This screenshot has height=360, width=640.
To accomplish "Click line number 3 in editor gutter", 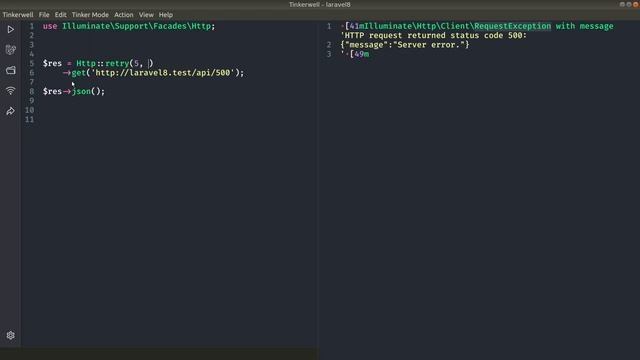I will coord(31,44).
